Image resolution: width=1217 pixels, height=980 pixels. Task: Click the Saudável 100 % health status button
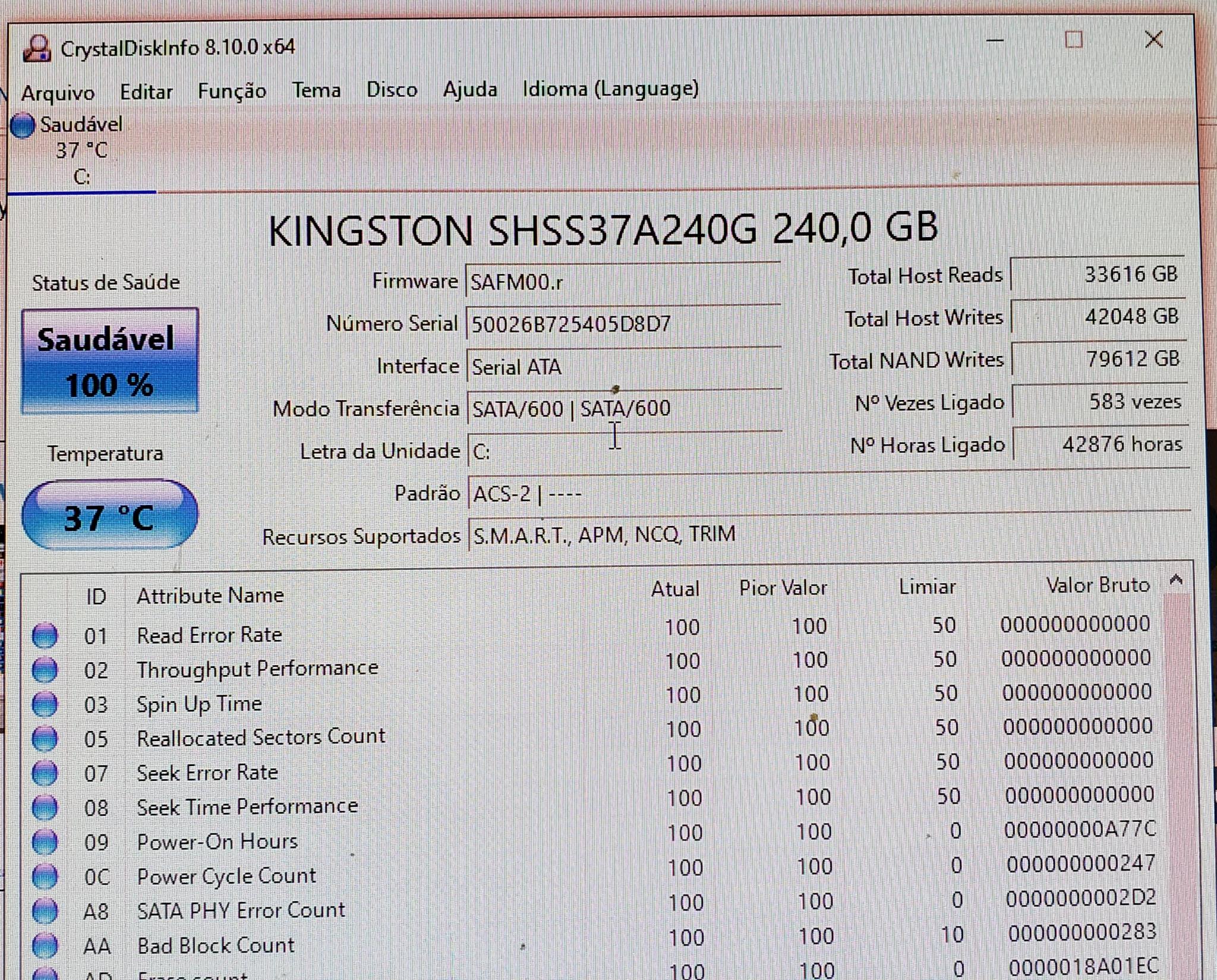[x=109, y=361]
